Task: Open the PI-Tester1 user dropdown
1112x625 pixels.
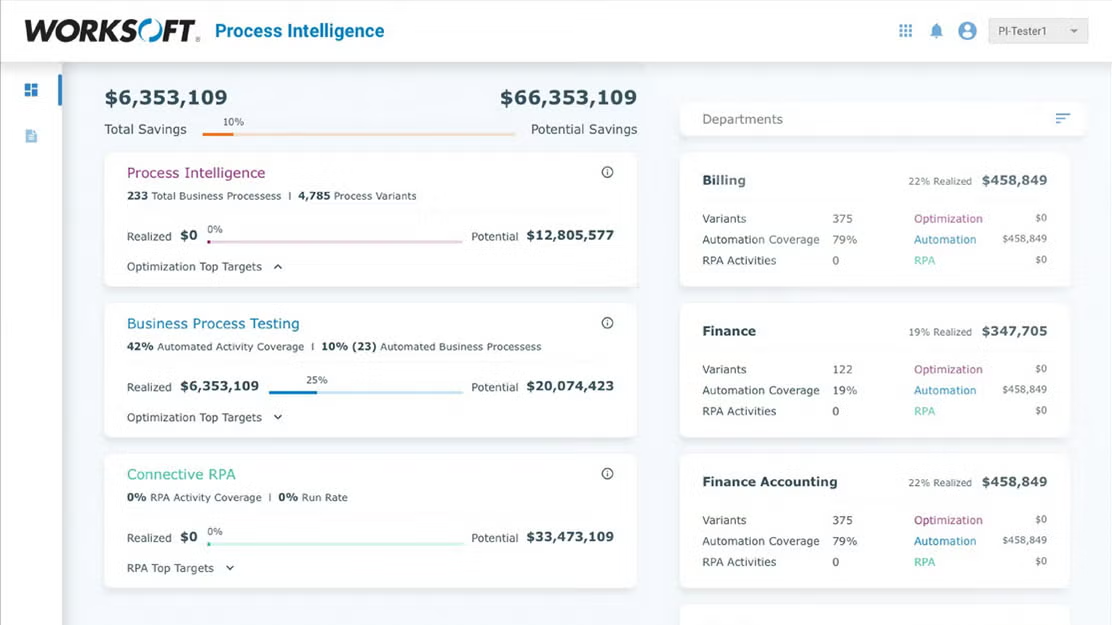Action: coord(1038,30)
